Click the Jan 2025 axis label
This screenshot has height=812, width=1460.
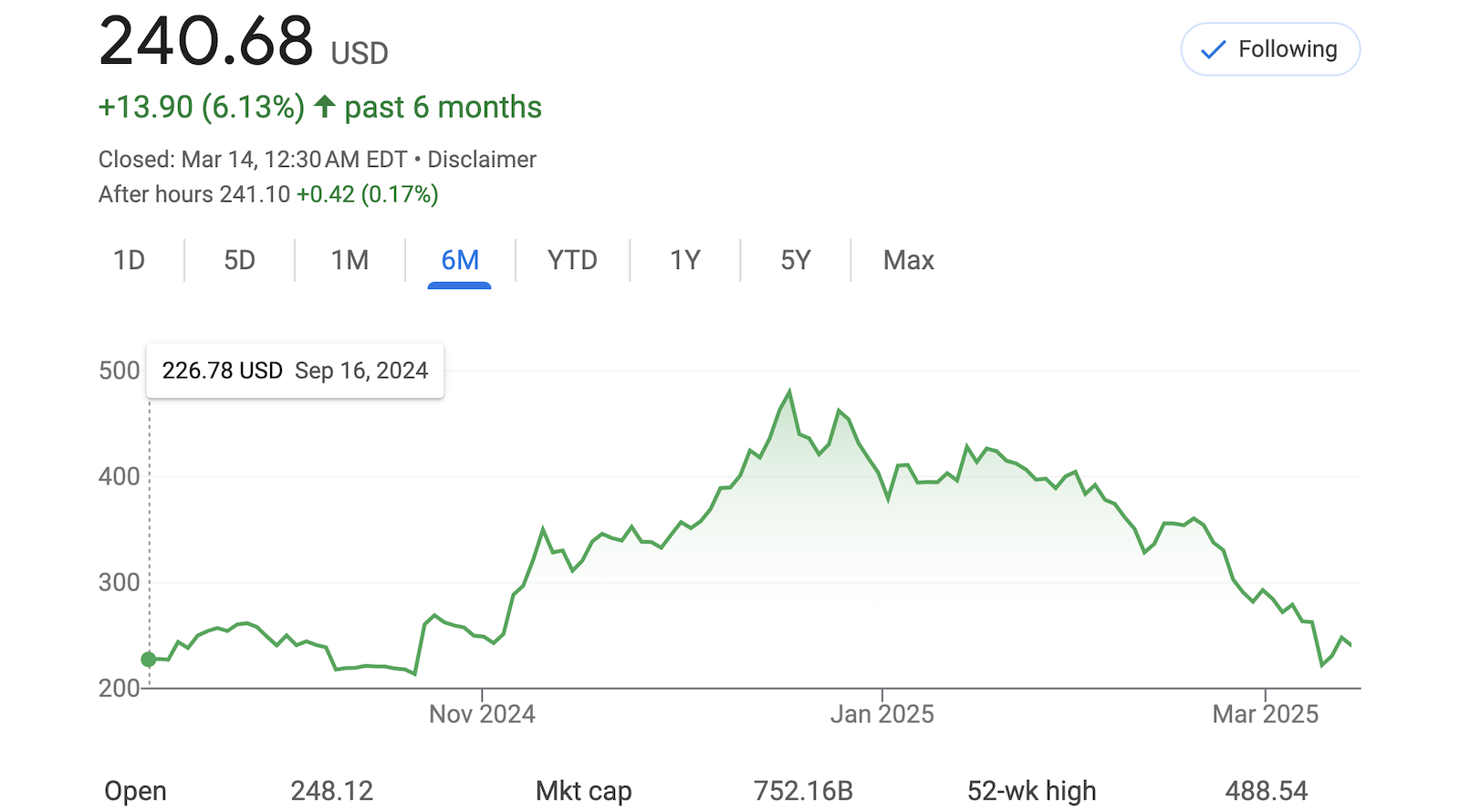881,713
